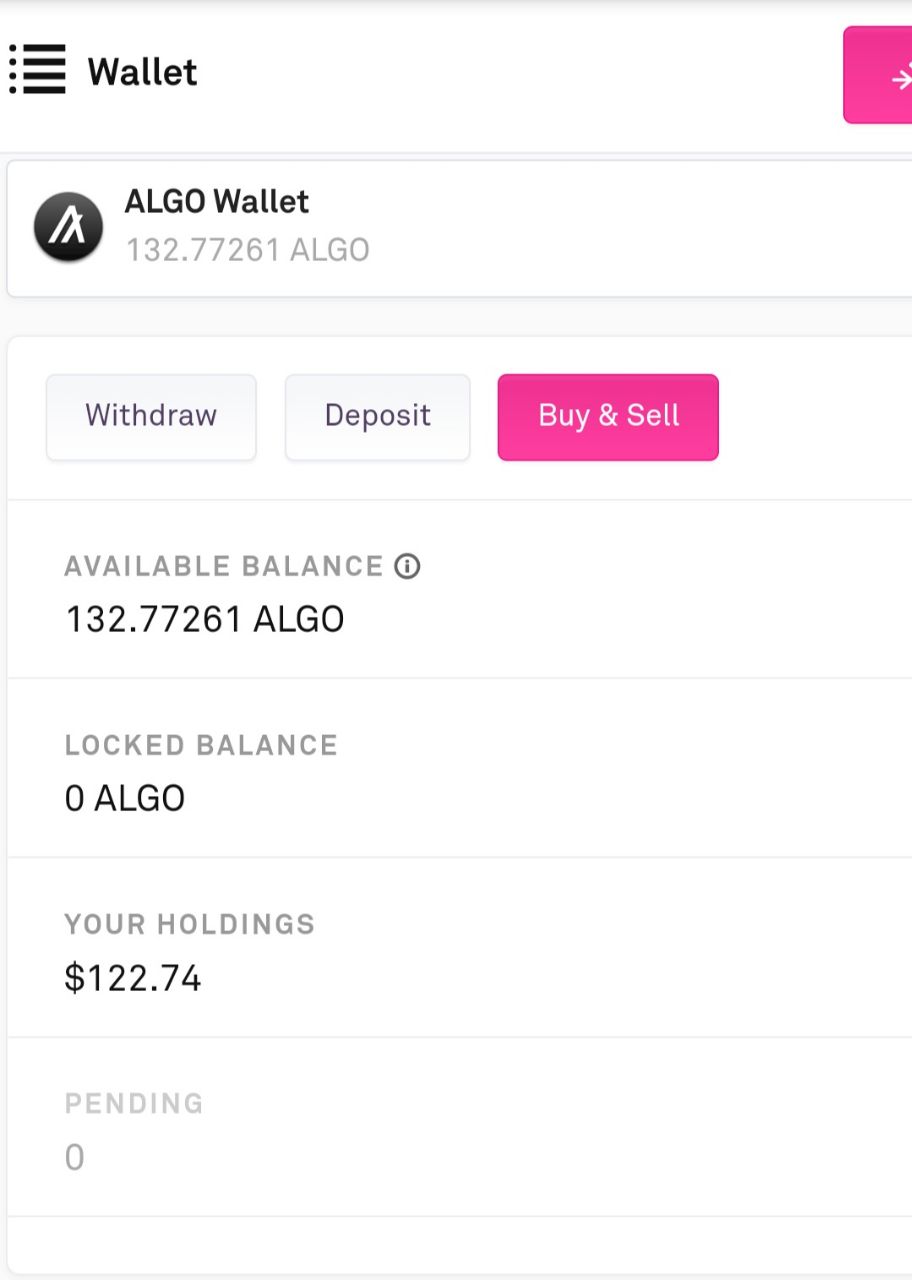Open the Buy & Sell option
This screenshot has width=912, height=1280.
point(608,417)
